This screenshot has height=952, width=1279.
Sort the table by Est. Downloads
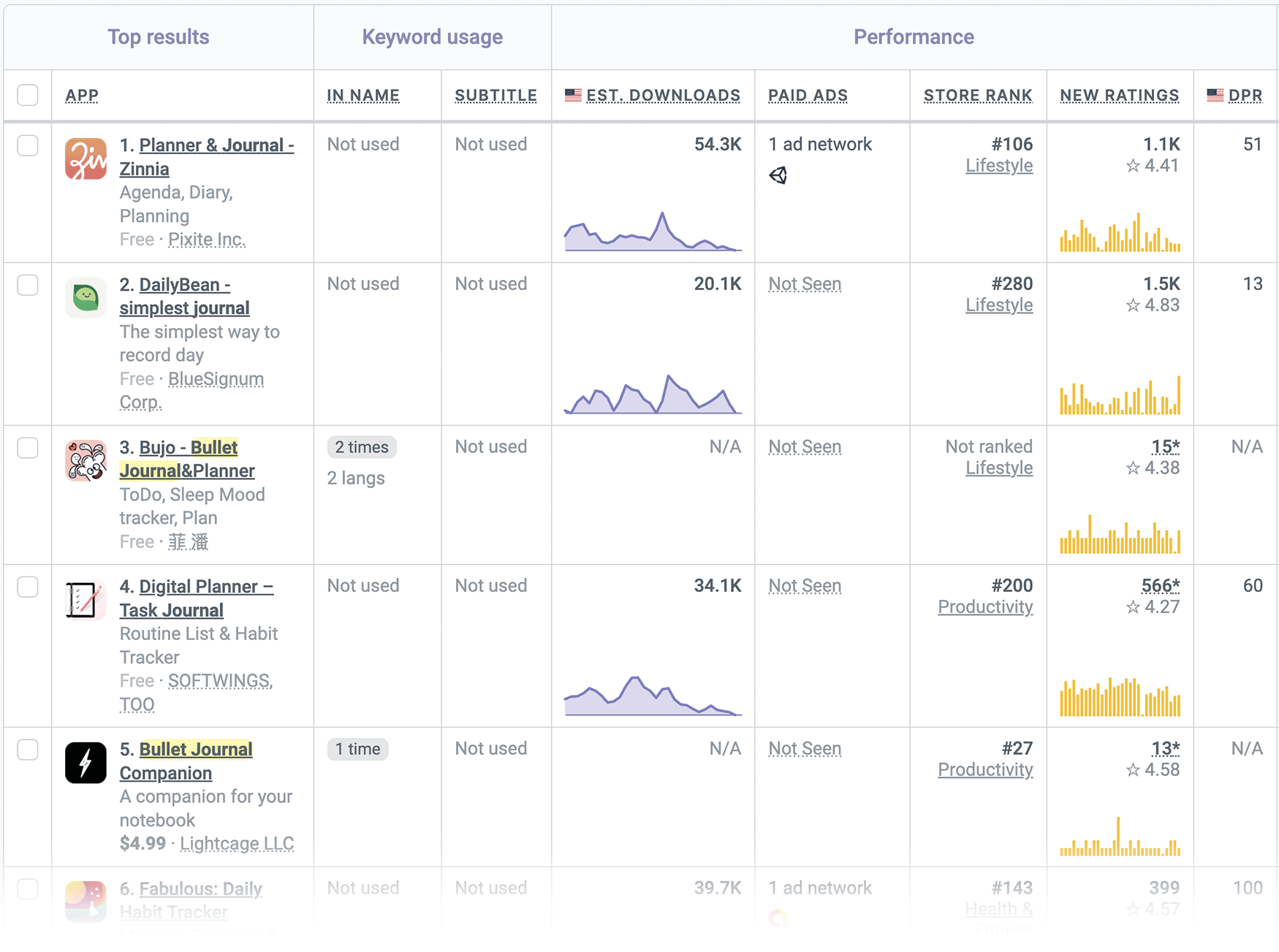click(x=664, y=95)
